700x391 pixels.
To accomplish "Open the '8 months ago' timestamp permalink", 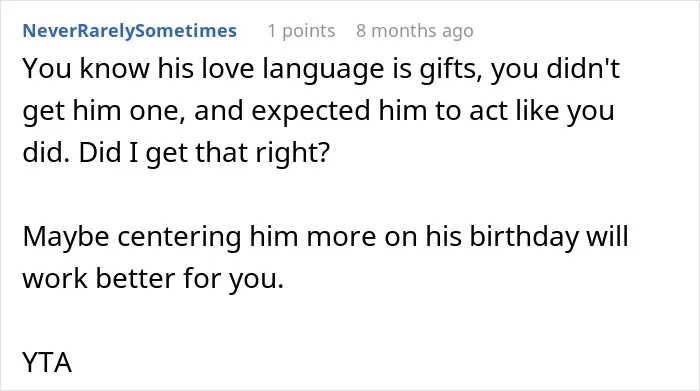I will point(415,31).
